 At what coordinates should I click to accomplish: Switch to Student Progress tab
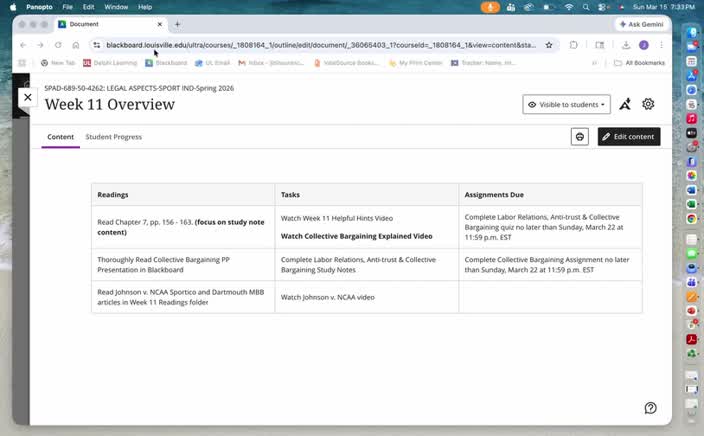(114, 137)
